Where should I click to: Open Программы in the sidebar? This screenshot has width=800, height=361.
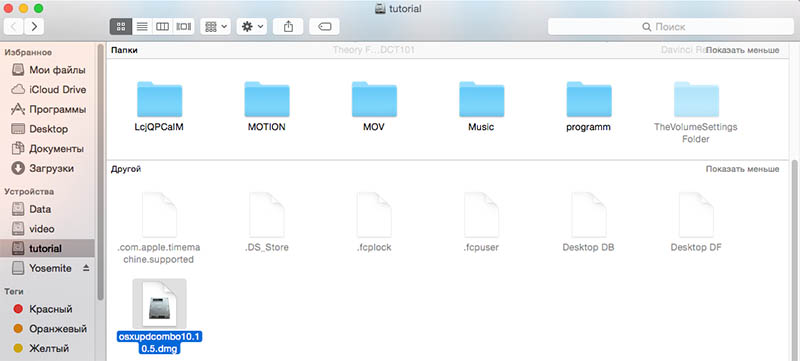click(x=48, y=110)
